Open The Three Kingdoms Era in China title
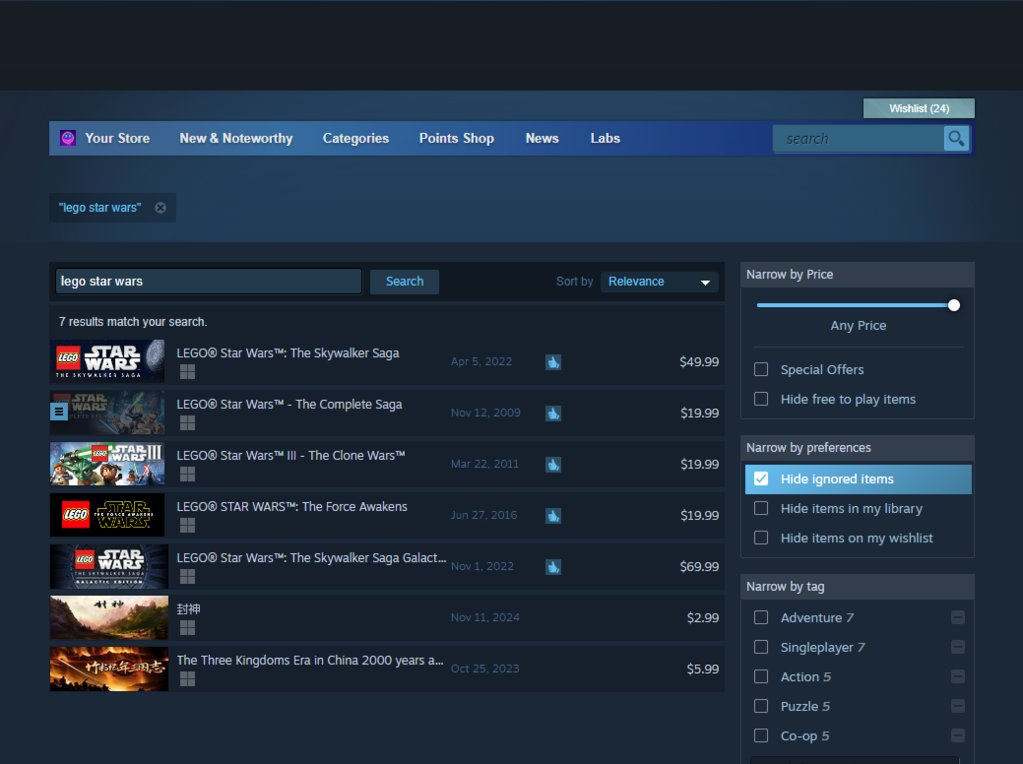The height and width of the screenshot is (764, 1023). click(310, 660)
